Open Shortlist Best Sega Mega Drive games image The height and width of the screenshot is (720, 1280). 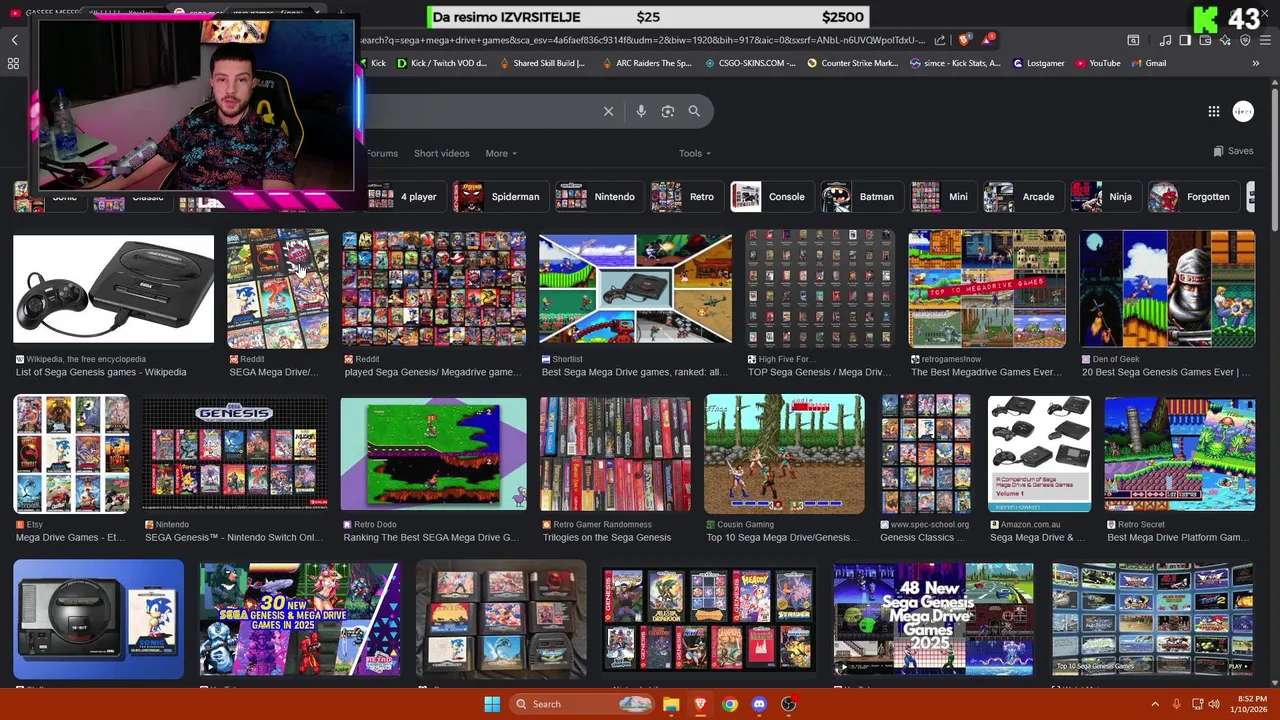[635, 290]
